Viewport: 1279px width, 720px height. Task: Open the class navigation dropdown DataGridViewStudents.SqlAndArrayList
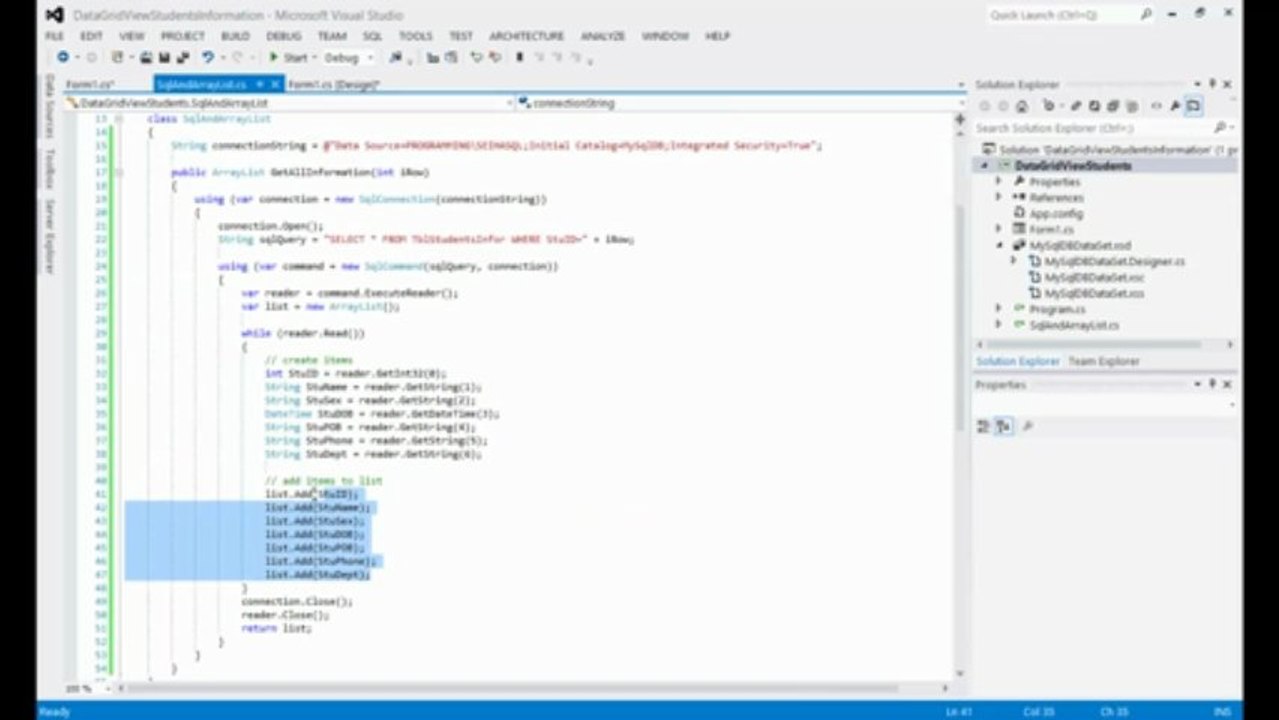[289, 103]
